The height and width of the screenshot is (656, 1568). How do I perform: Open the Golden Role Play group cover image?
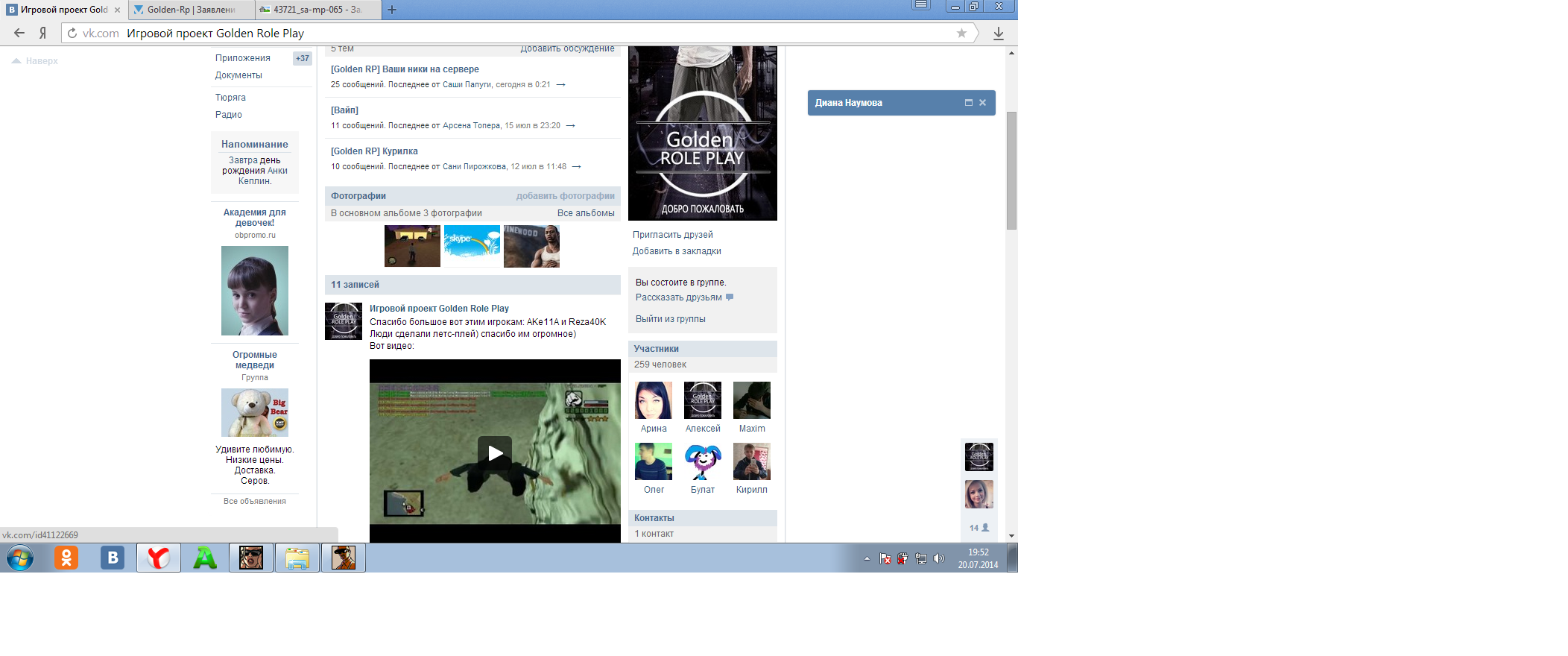pos(703,133)
